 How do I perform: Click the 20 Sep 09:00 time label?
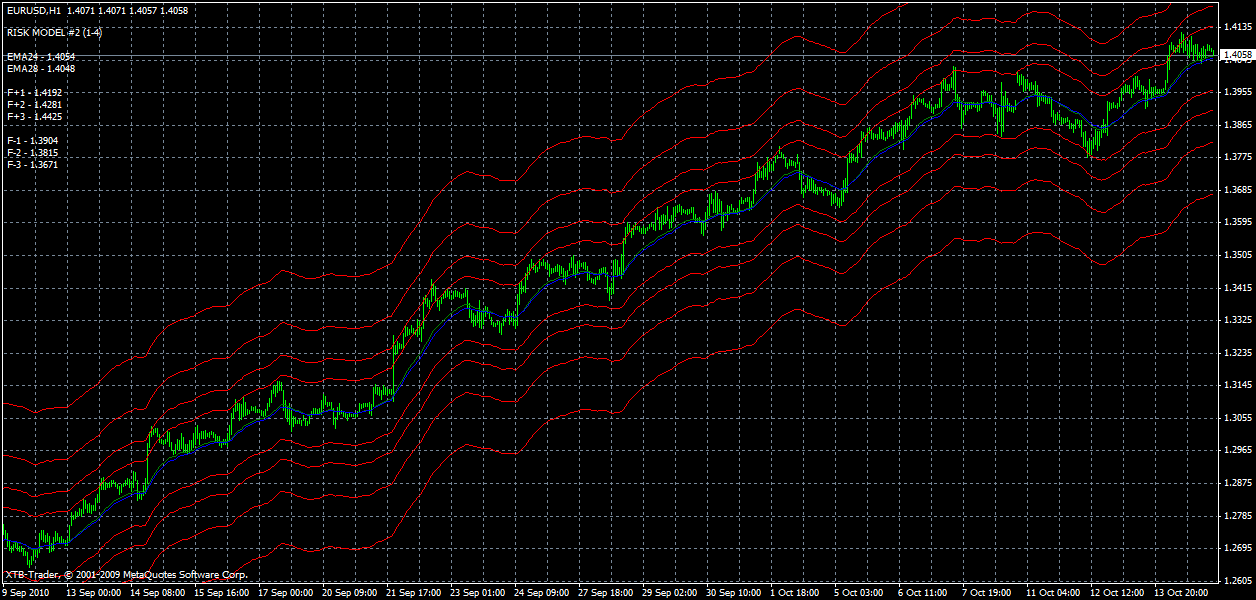[350, 593]
